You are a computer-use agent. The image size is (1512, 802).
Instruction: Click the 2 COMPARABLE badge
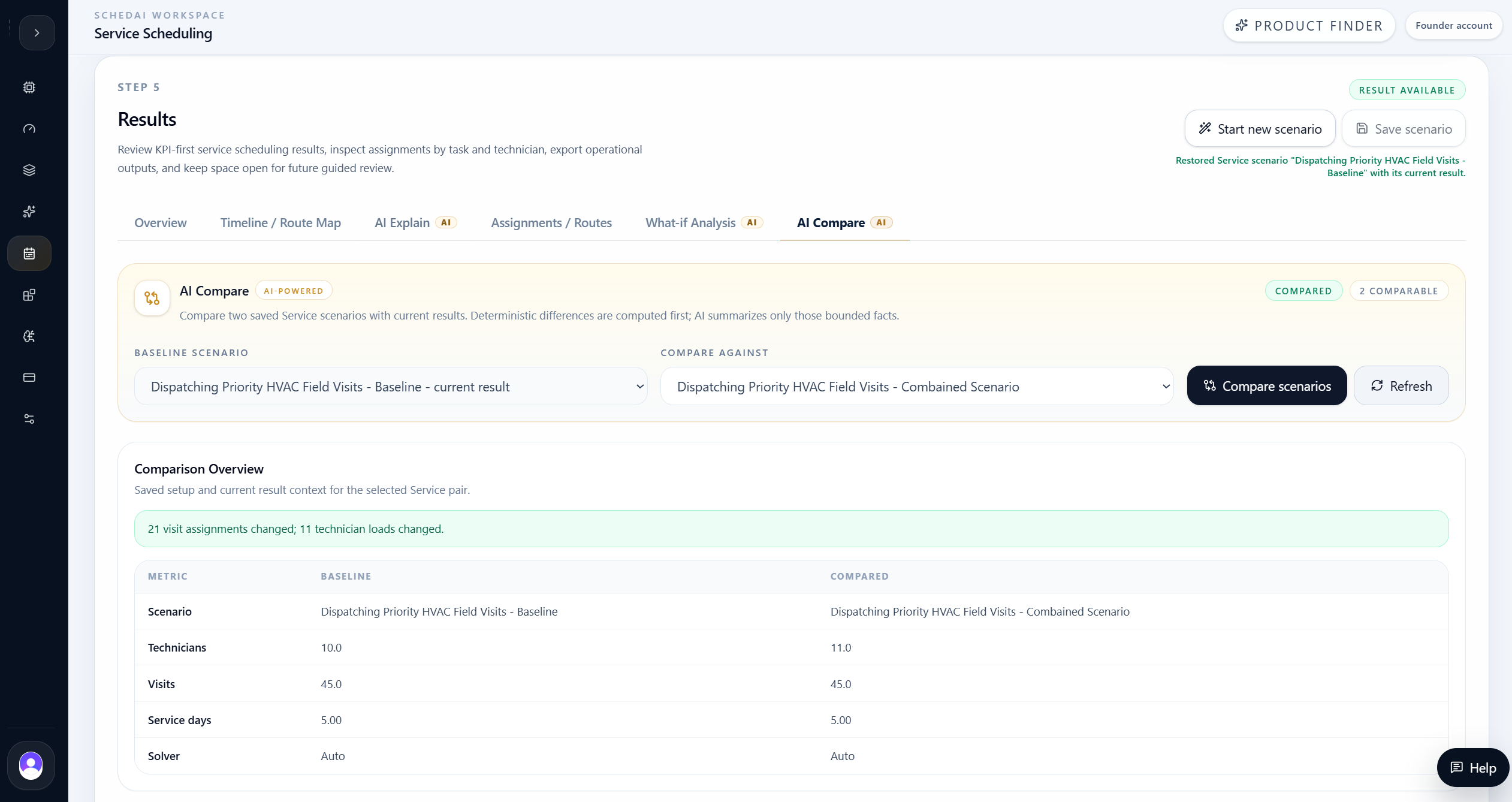[x=1399, y=291]
